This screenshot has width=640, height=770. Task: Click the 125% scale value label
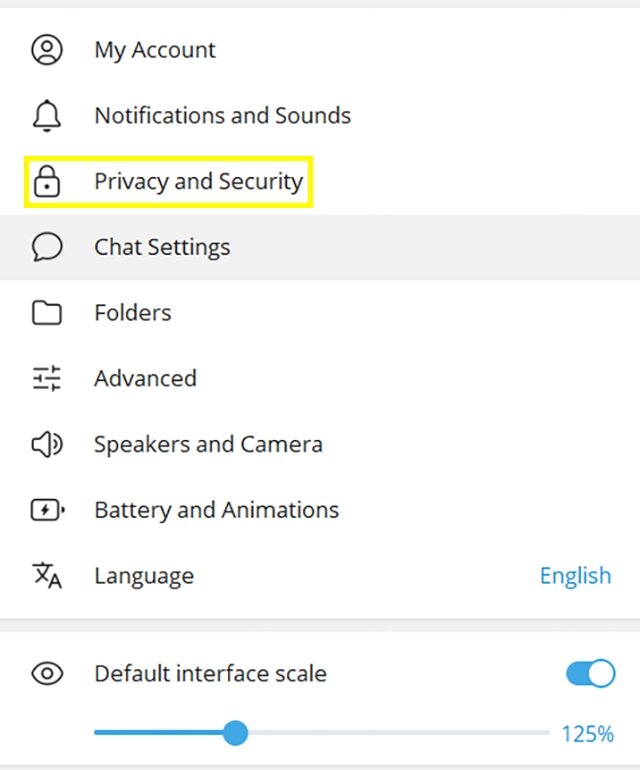click(x=587, y=734)
